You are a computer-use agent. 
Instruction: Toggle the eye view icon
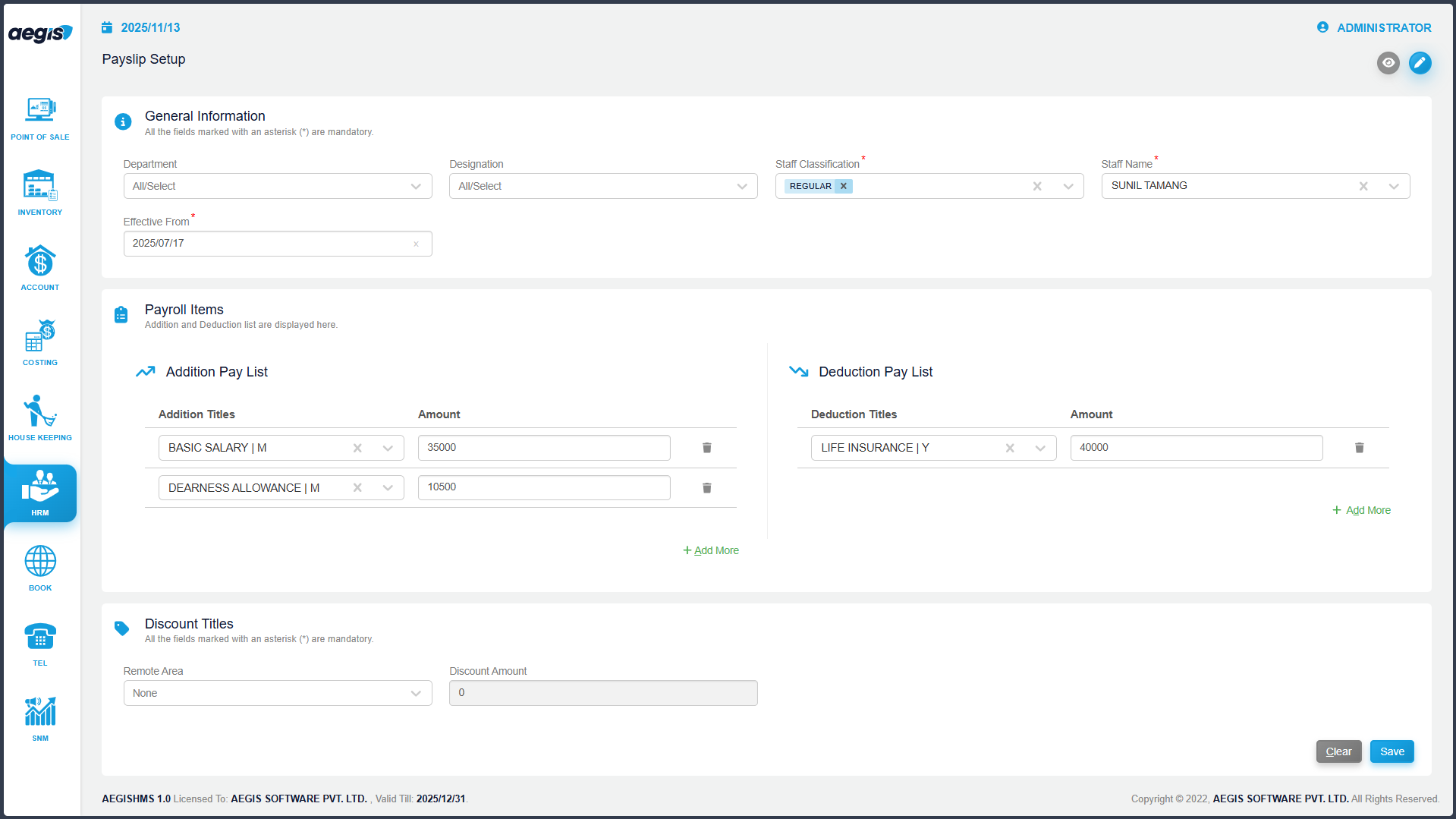pos(1388,63)
